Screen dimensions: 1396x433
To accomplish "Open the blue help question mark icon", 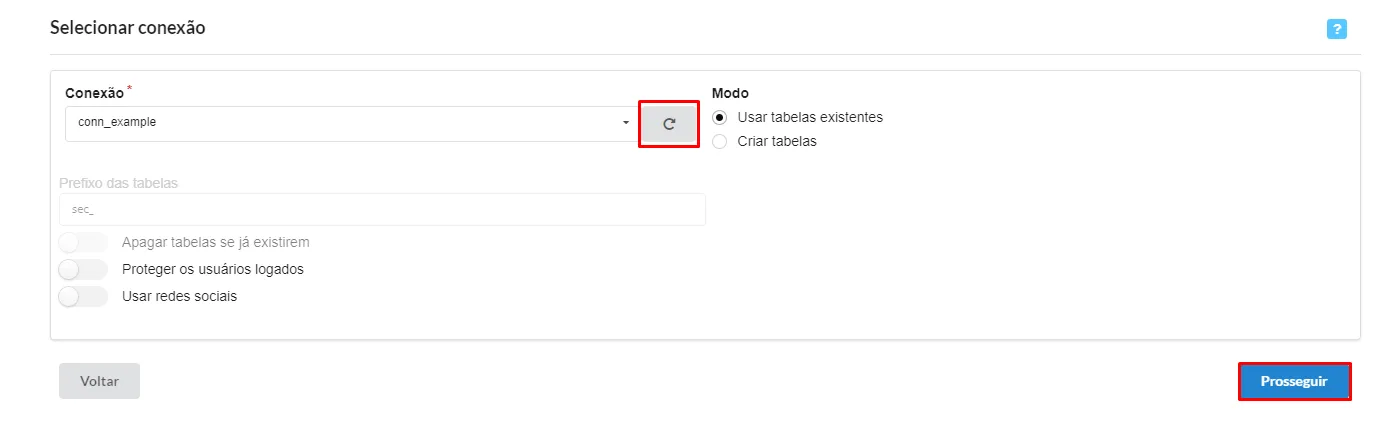I will coord(1336,29).
